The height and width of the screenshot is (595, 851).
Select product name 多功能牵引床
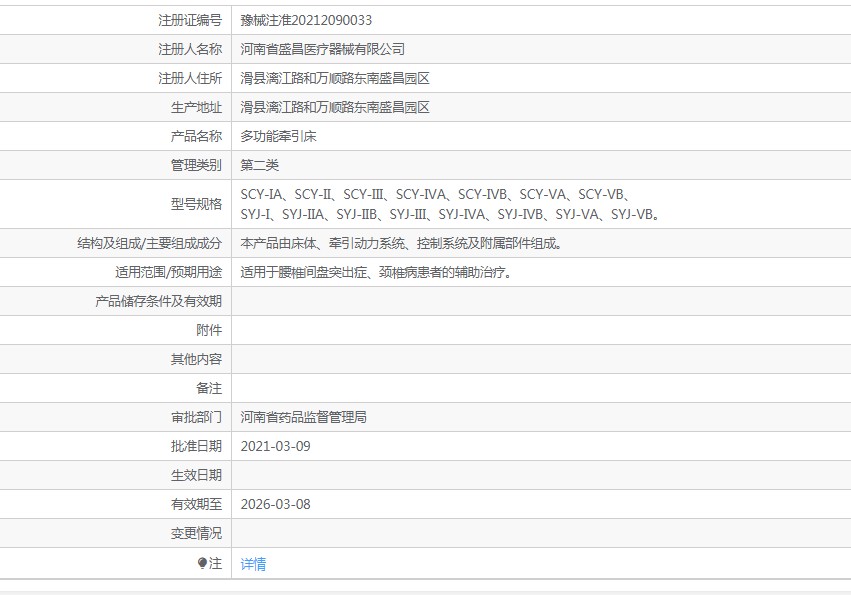(x=278, y=136)
